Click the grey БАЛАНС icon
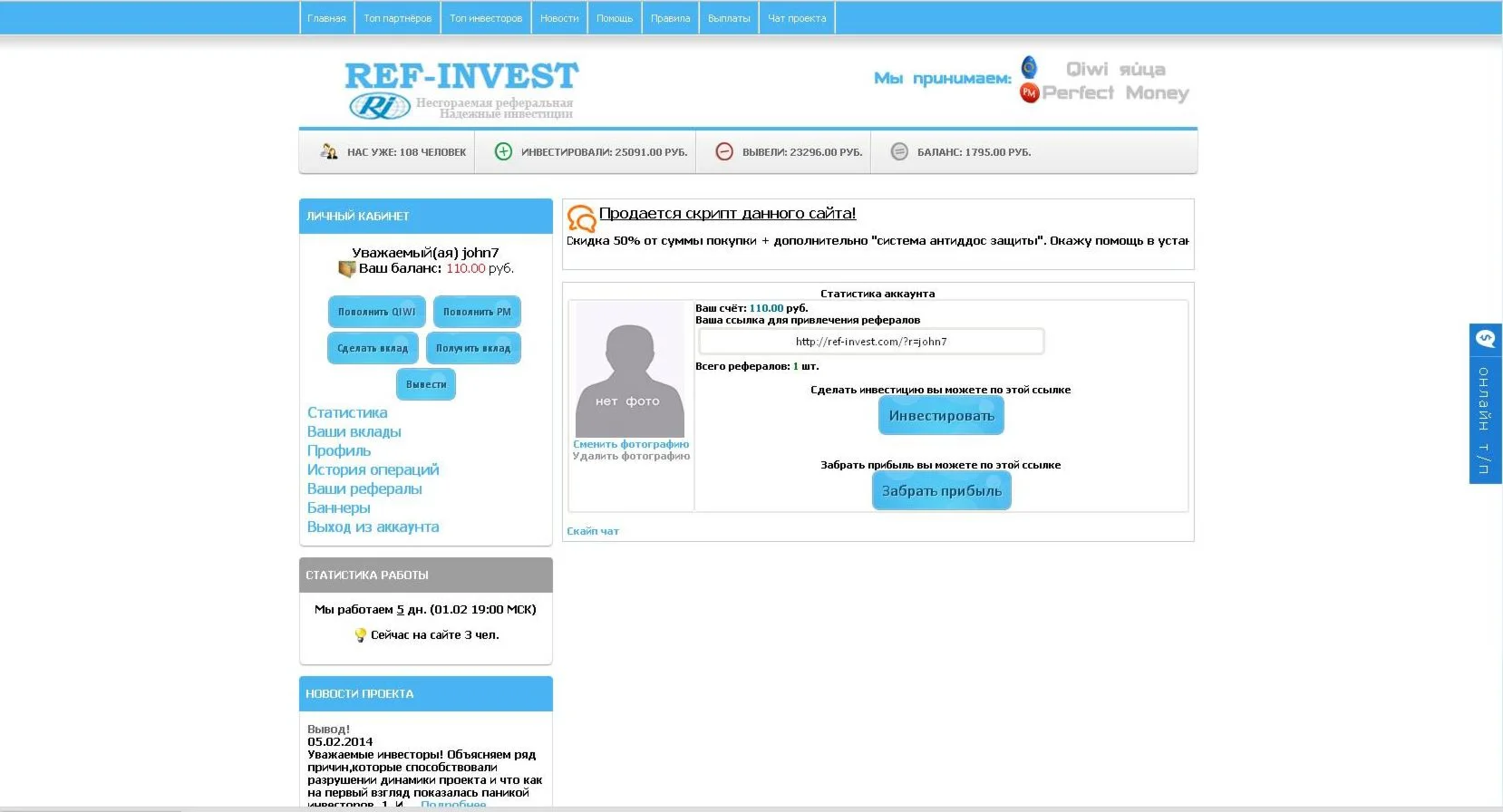 [899, 151]
